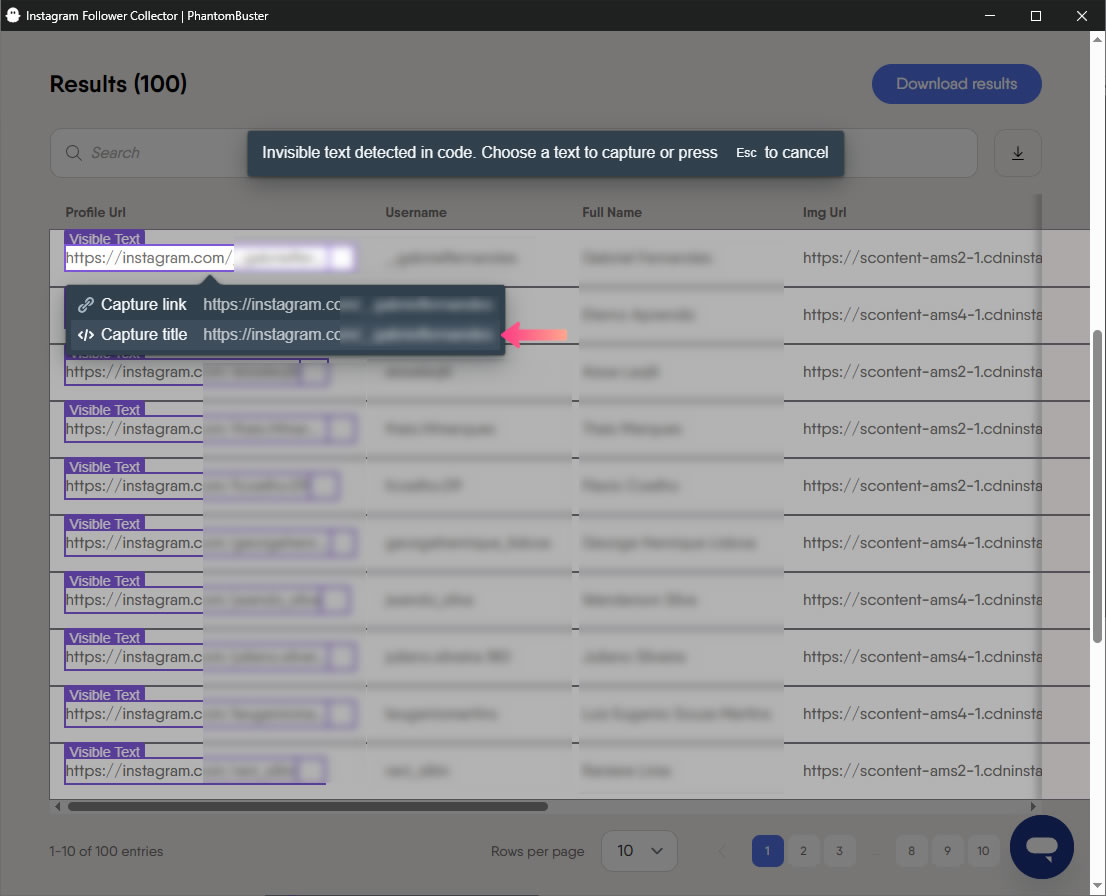Click the Profile Url column header
Image resolution: width=1106 pixels, height=896 pixels.
pyautogui.click(x=95, y=212)
